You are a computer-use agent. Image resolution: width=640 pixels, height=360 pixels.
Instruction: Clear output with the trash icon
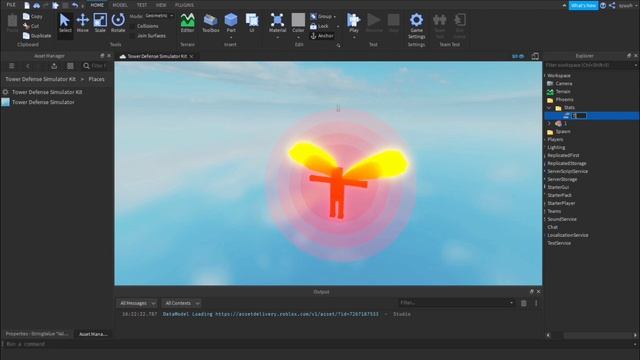[524, 303]
